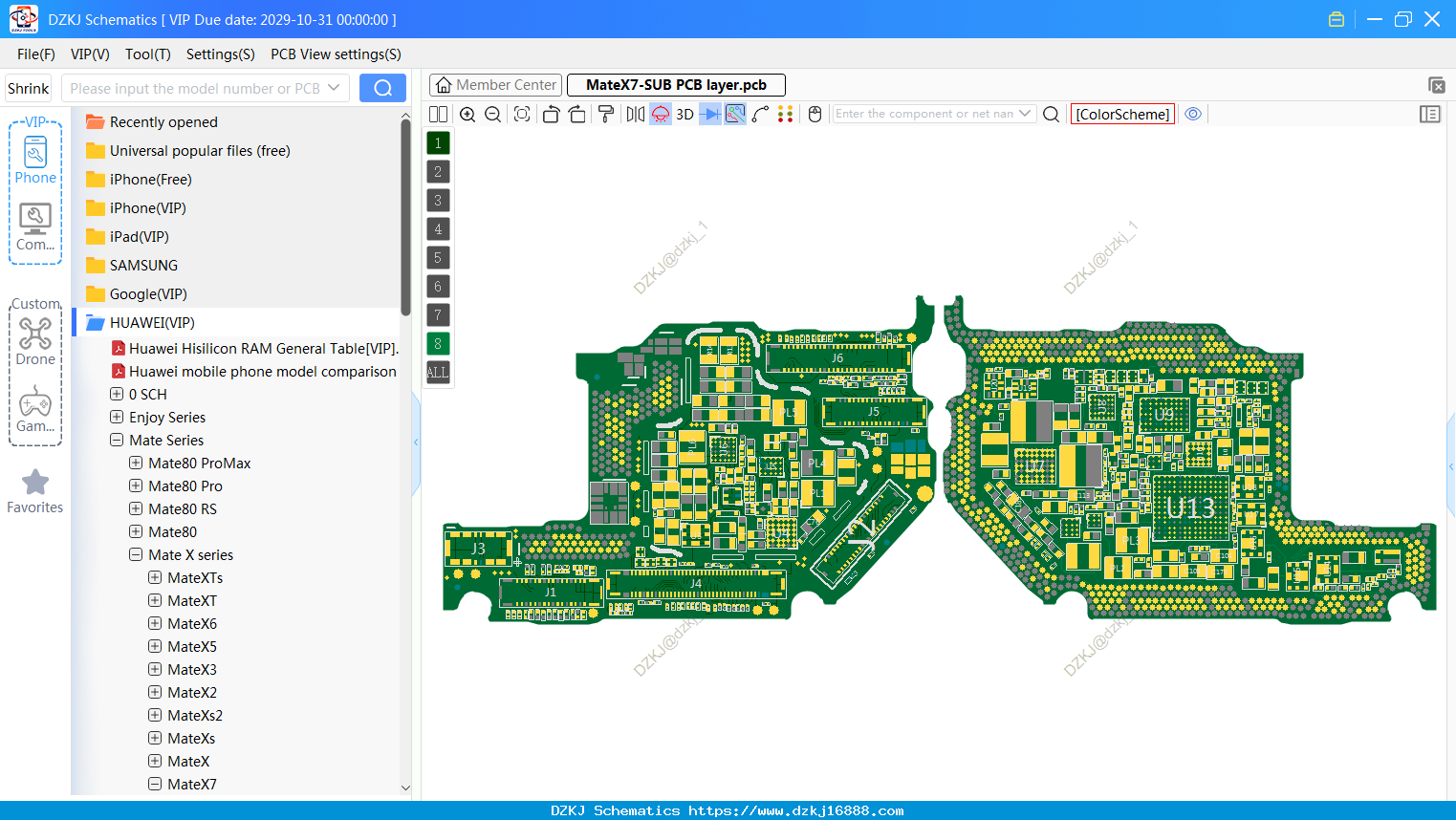Viewport: 1456px width, 820px height.
Task: Expand the Mate80 ProMax node
Action: [136, 463]
